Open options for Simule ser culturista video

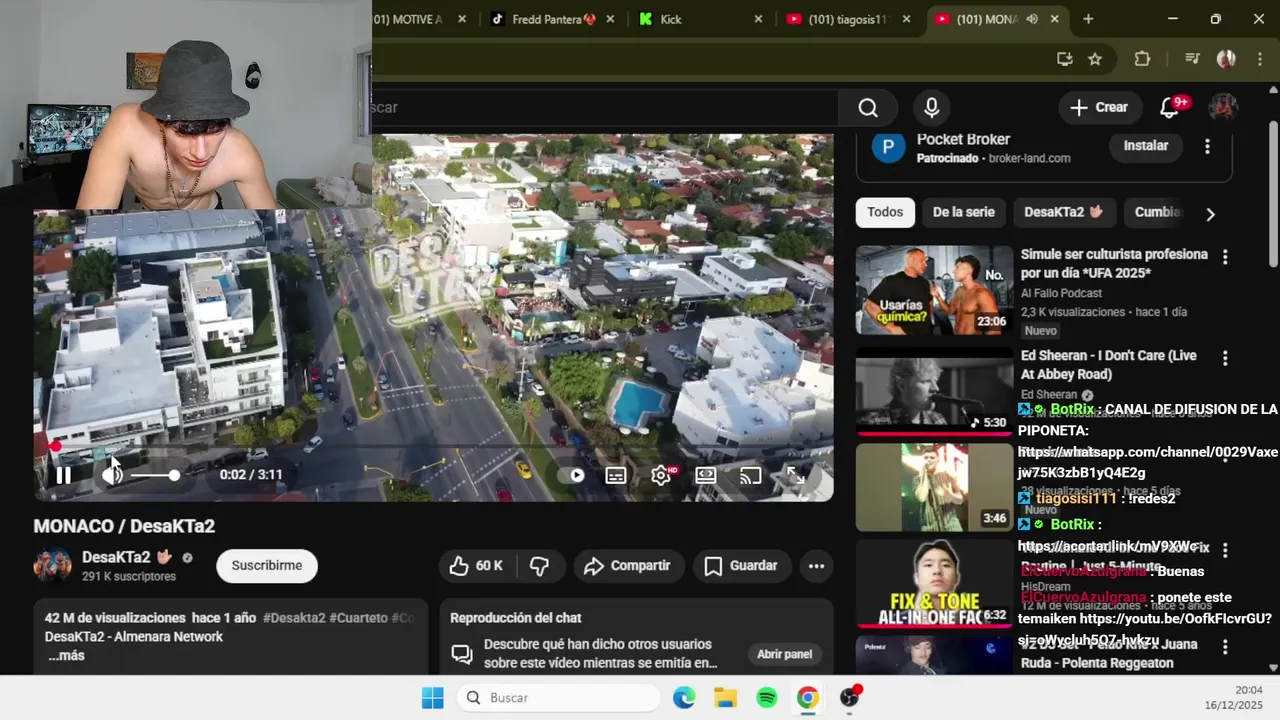point(1225,257)
